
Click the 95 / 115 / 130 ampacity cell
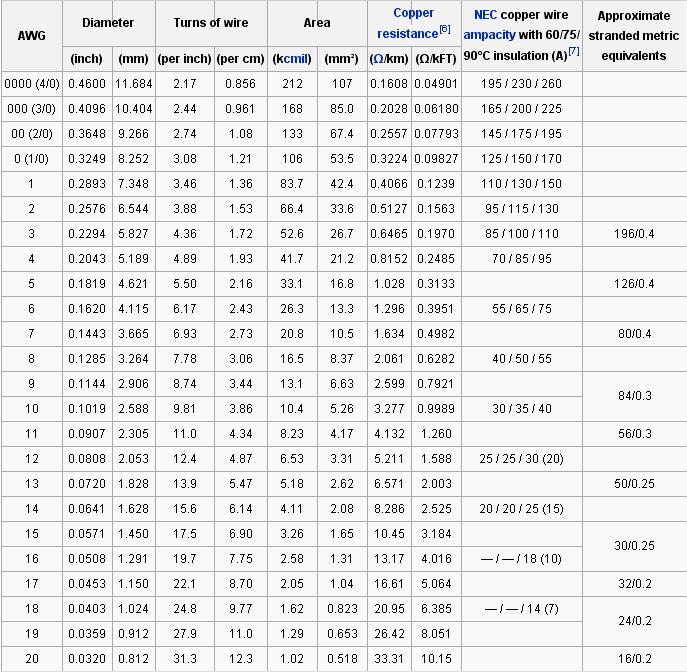(521, 209)
